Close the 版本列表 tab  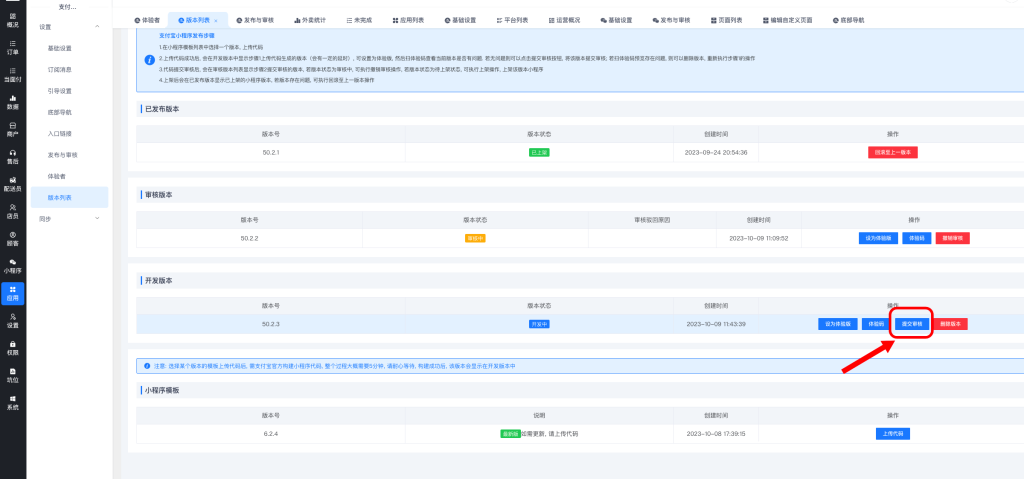(x=216, y=20)
